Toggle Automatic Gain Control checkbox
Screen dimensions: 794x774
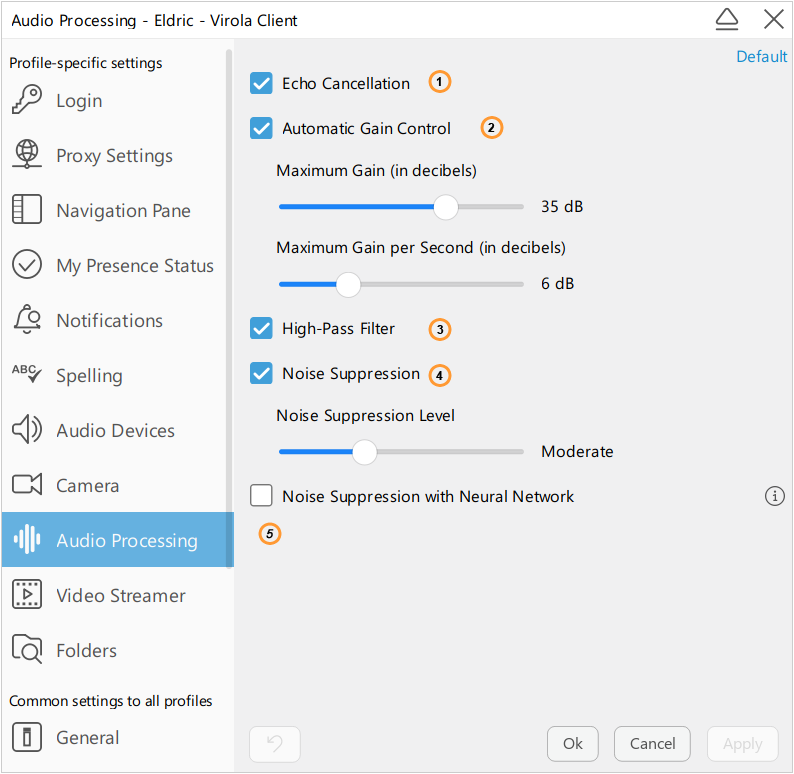click(261, 128)
